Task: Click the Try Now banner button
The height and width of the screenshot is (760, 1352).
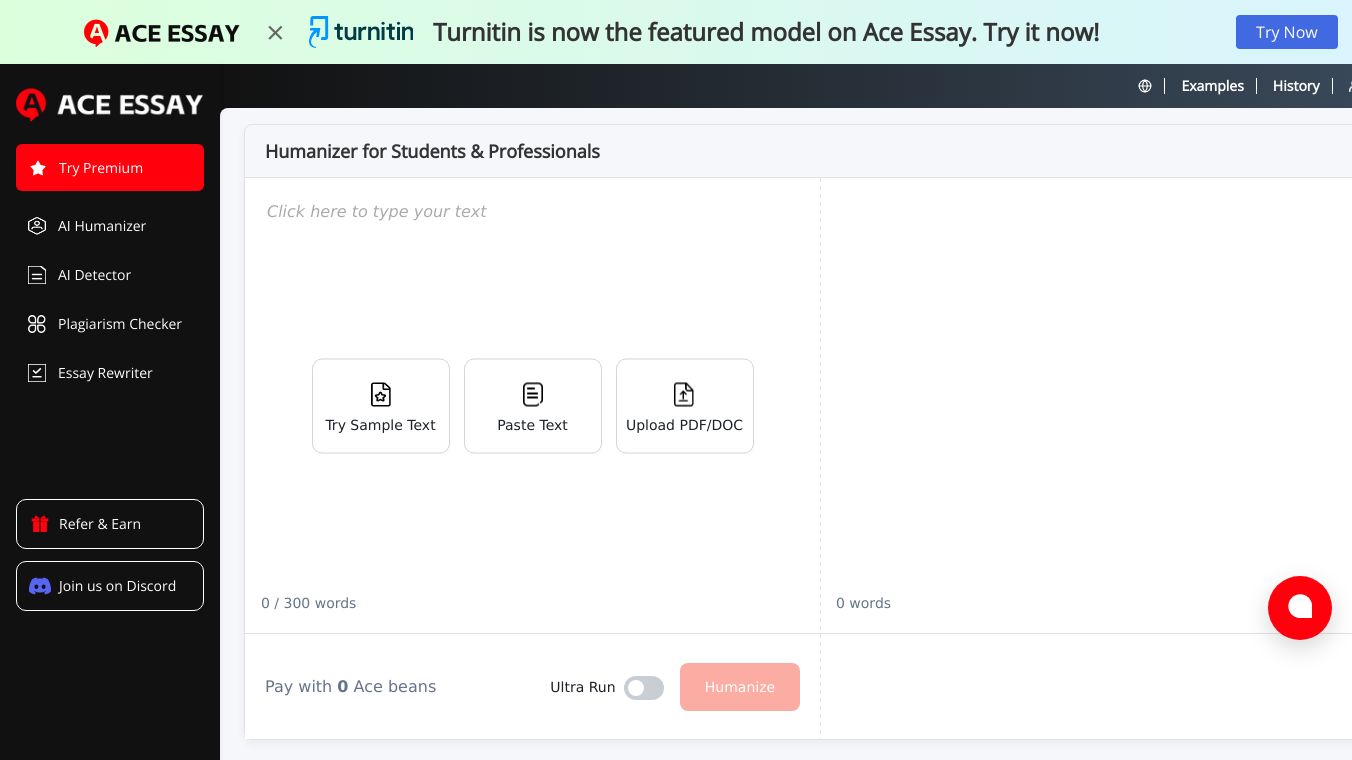Action: pos(1286,32)
